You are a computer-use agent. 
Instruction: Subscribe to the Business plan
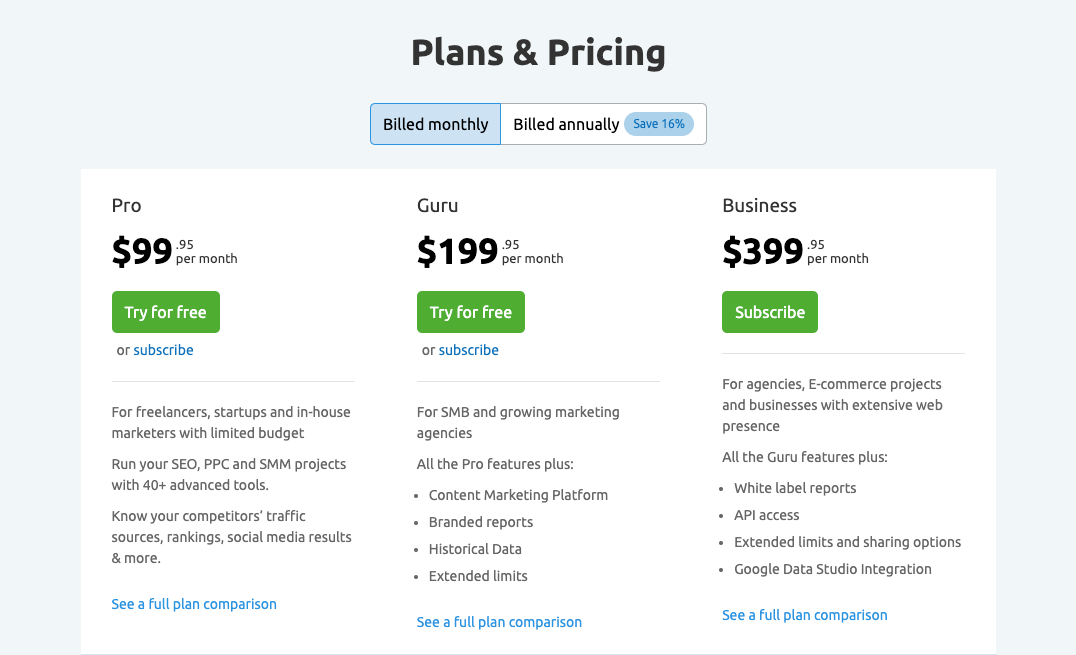tap(769, 311)
